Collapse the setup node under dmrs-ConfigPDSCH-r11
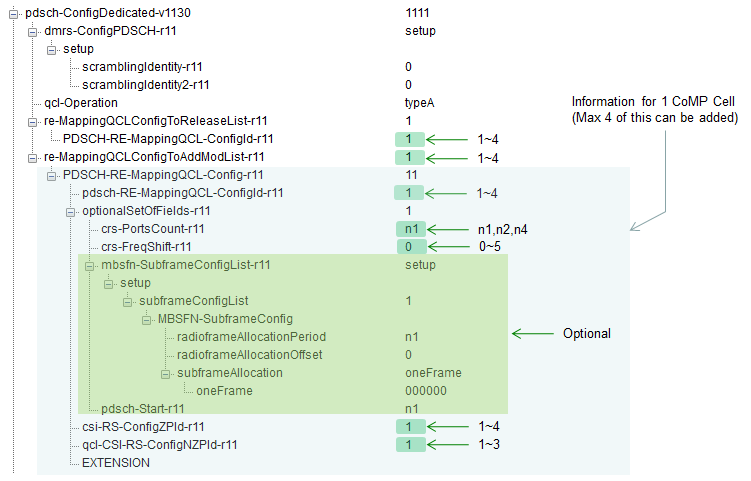 coord(52,50)
